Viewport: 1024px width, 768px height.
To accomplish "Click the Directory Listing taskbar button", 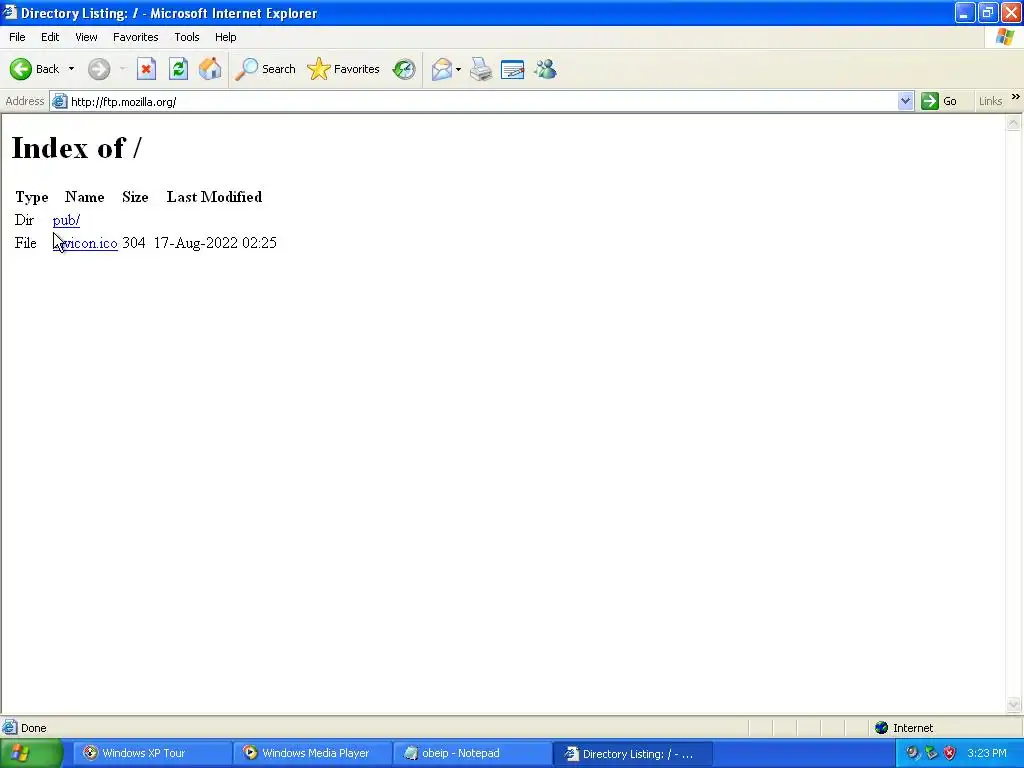I will point(633,754).
